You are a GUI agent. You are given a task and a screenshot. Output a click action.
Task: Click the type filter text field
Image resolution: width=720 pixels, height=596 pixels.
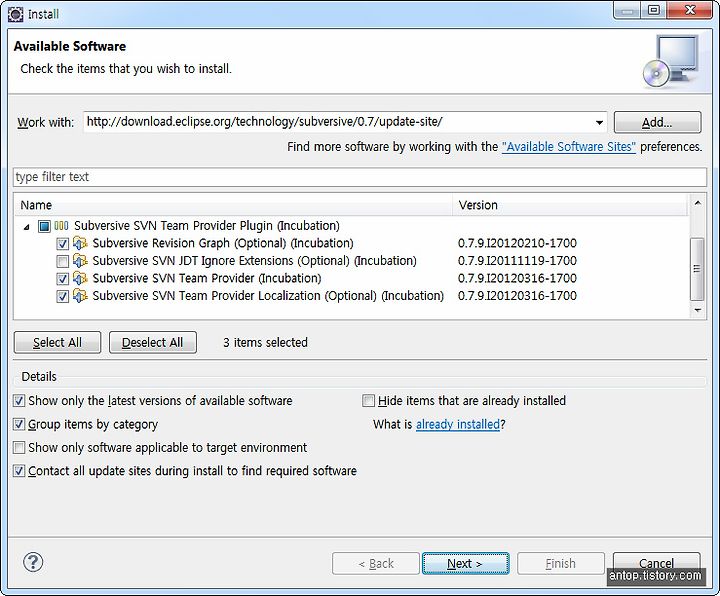tap(360, 177)
